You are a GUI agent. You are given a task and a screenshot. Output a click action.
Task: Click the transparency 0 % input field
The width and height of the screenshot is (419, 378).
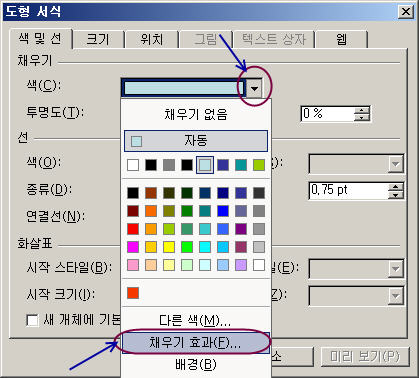tap(327, 114)
